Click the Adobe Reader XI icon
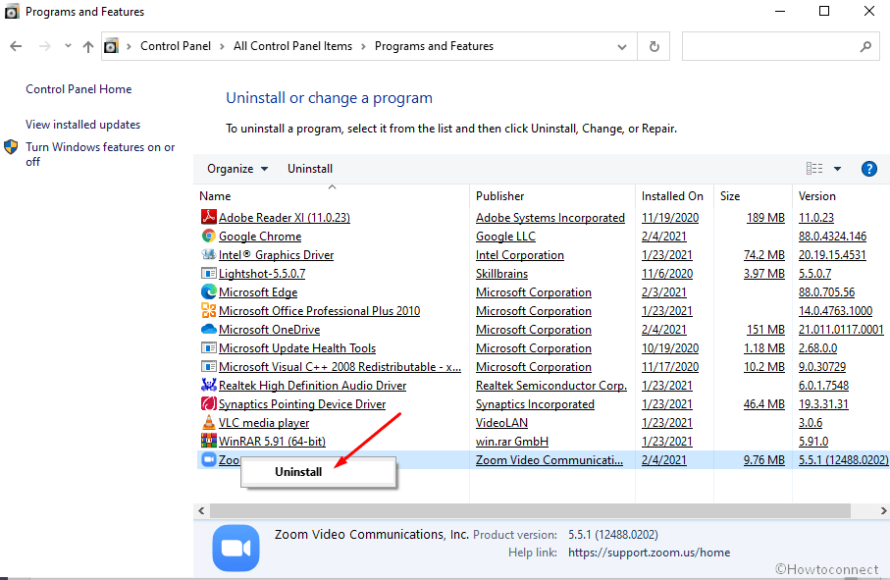 tap(209, 217)
